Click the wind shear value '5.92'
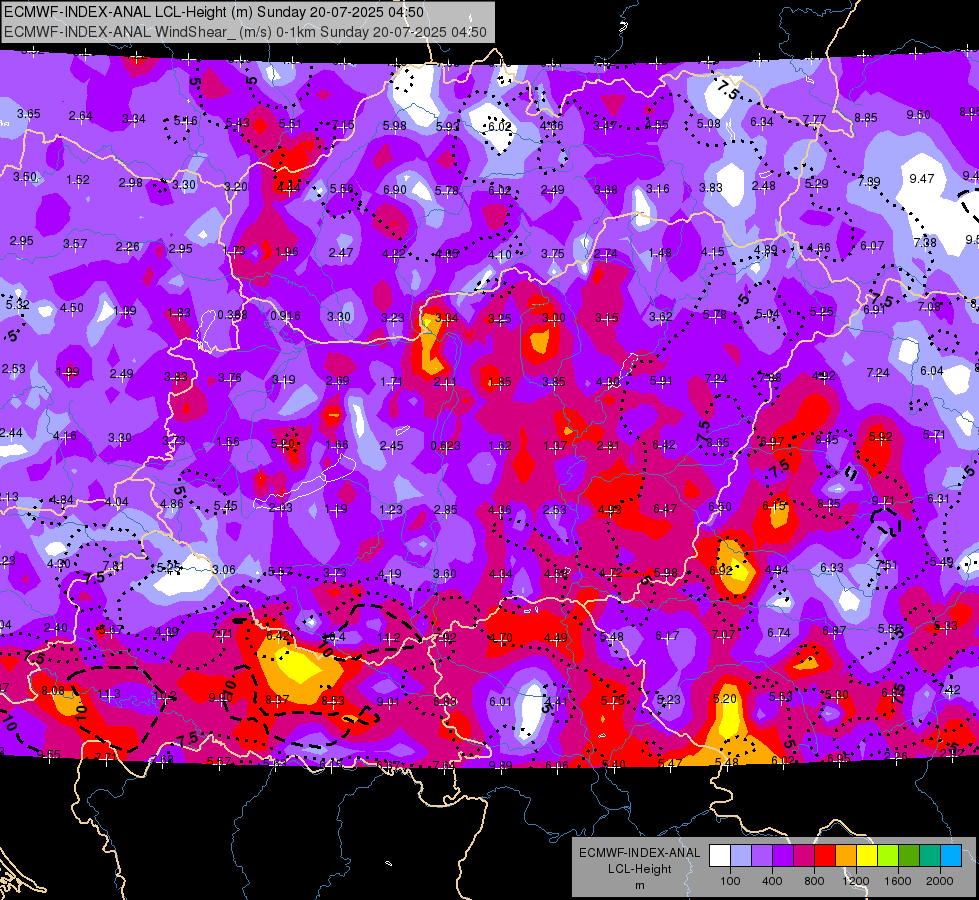The height and width of the screenshot is (900, 979). point(880,437)
